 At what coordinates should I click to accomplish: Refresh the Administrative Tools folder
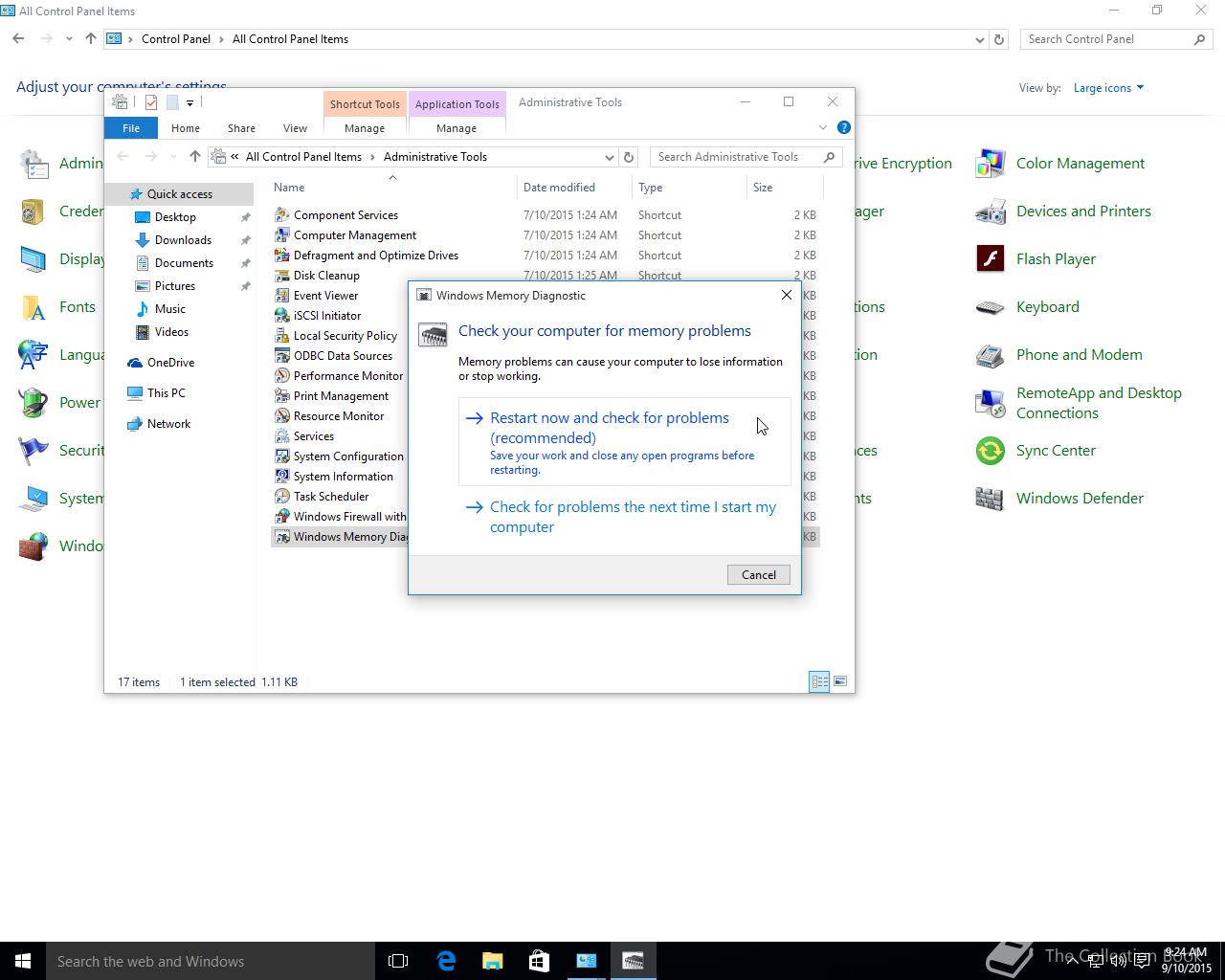coord(629,157)
